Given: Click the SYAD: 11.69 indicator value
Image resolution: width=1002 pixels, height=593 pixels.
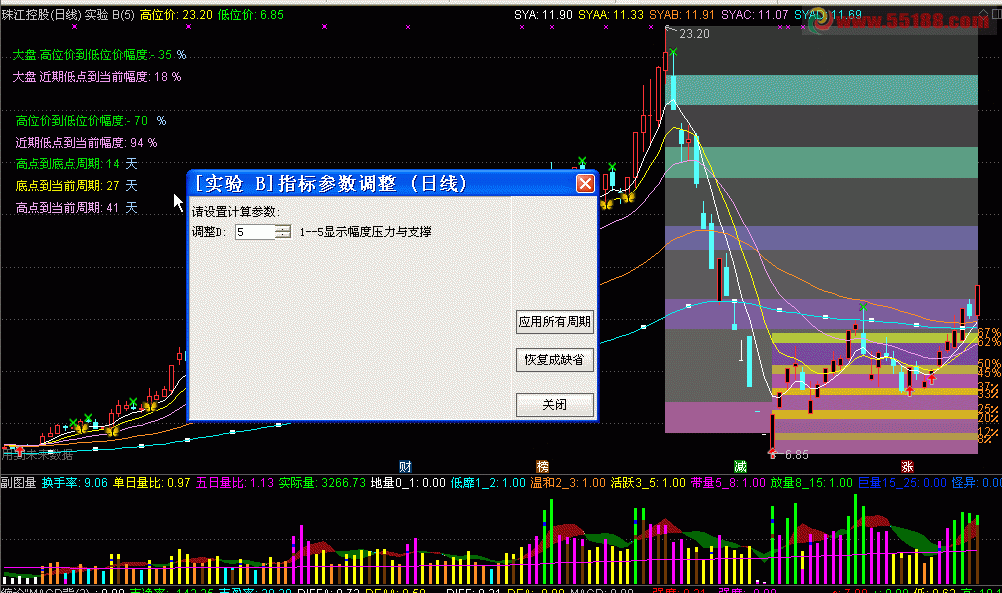Looking at the screenshot, I should click(828, 15).
